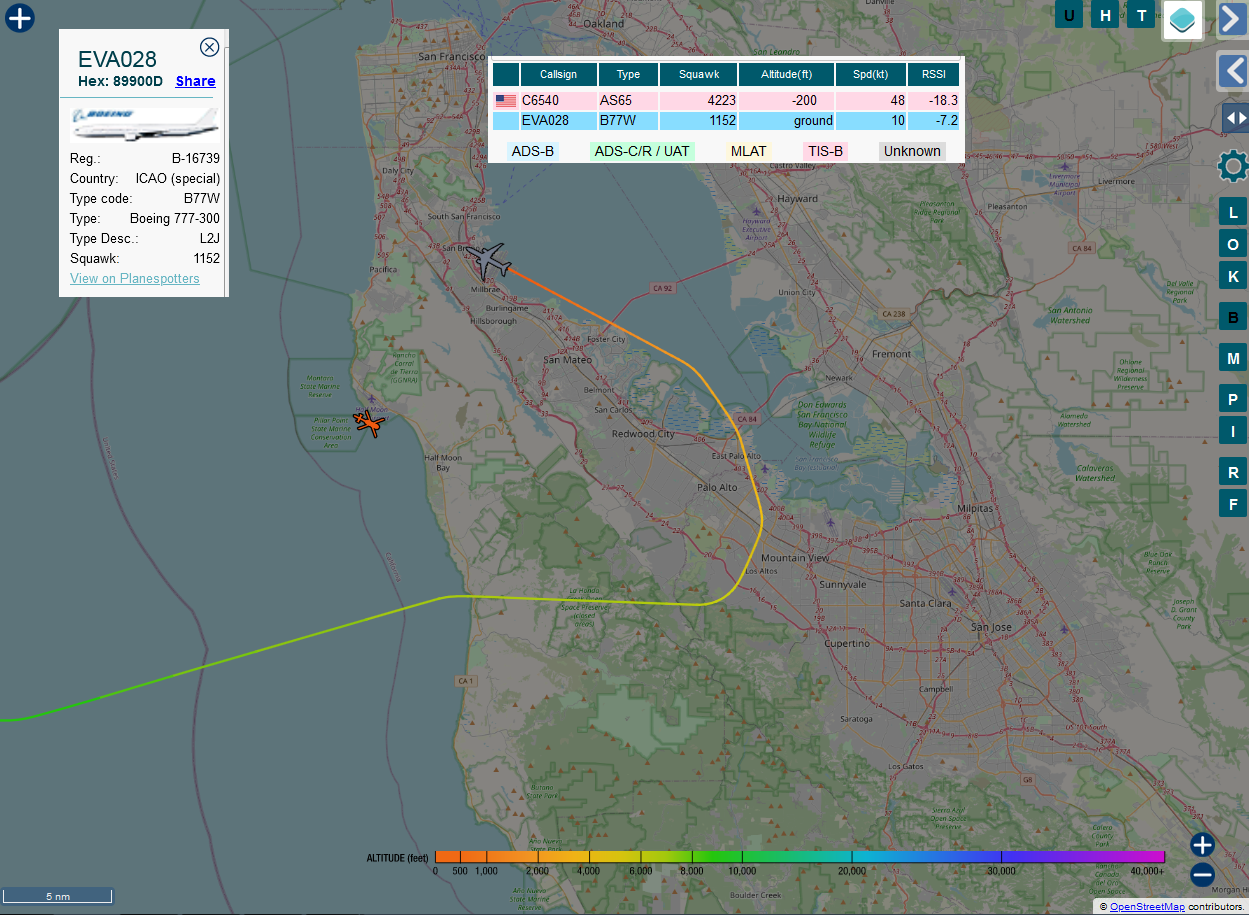
Task: Click the 4223 squawk cell
Action: (698, 100)
